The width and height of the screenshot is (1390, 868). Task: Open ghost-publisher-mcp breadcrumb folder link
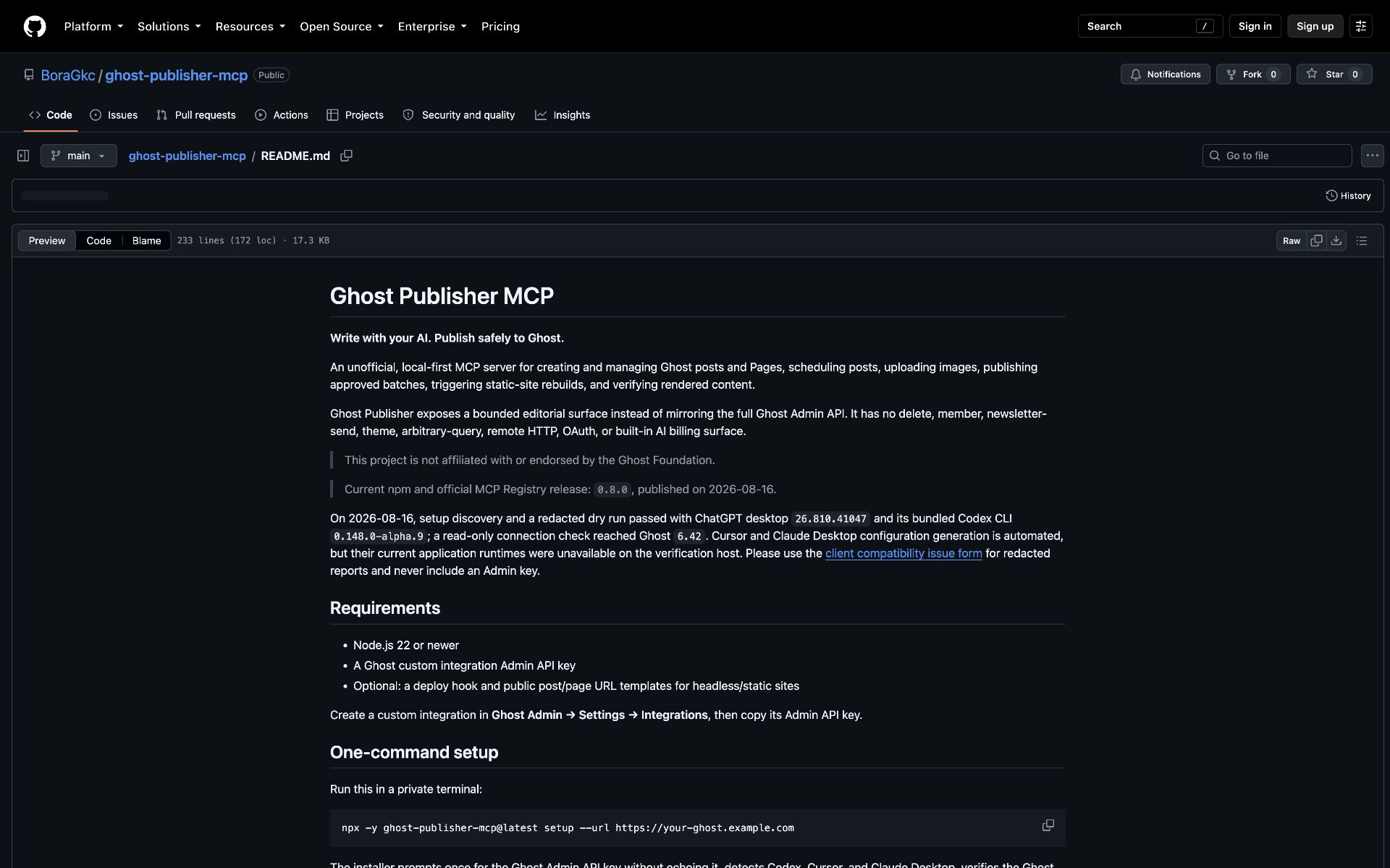(187, 156)
